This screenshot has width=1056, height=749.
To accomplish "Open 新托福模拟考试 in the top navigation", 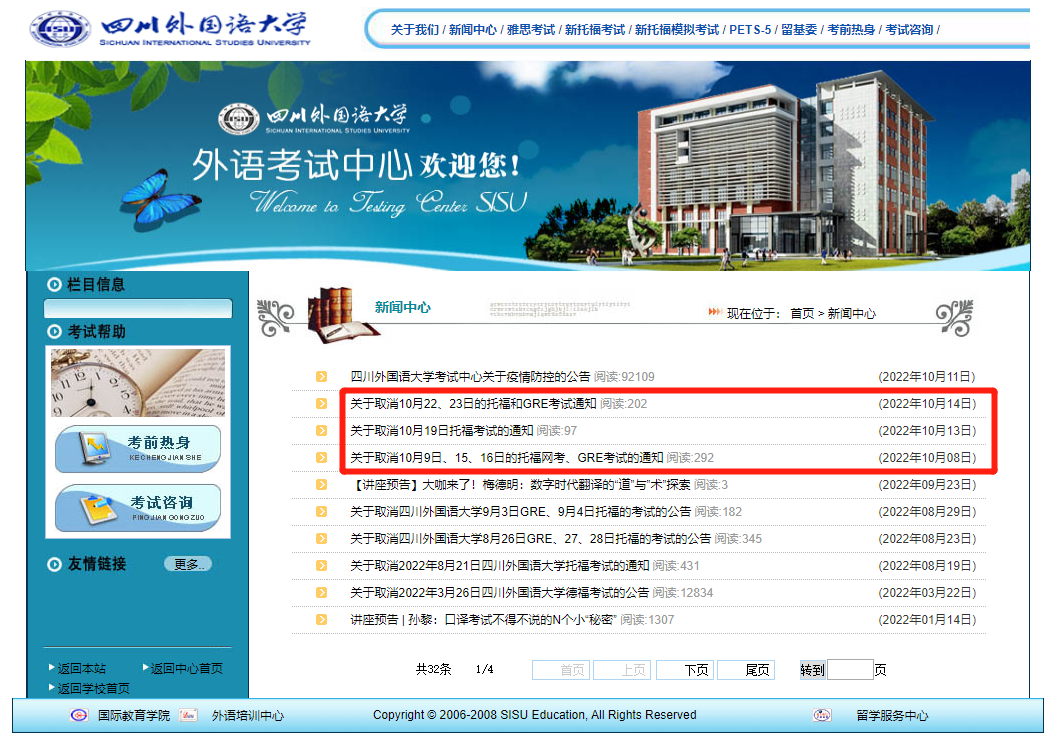I will point(677,30).
